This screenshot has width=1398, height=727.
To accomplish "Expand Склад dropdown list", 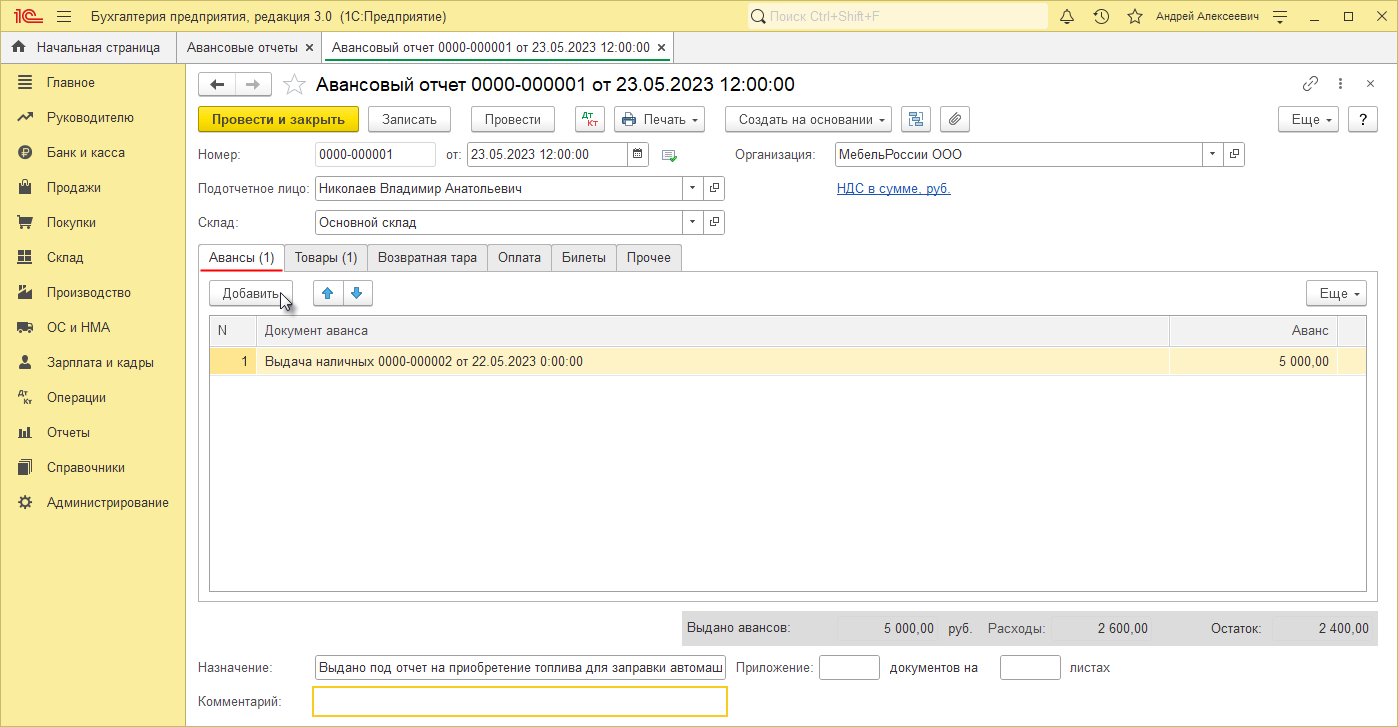I will click(x=692, y=222).
